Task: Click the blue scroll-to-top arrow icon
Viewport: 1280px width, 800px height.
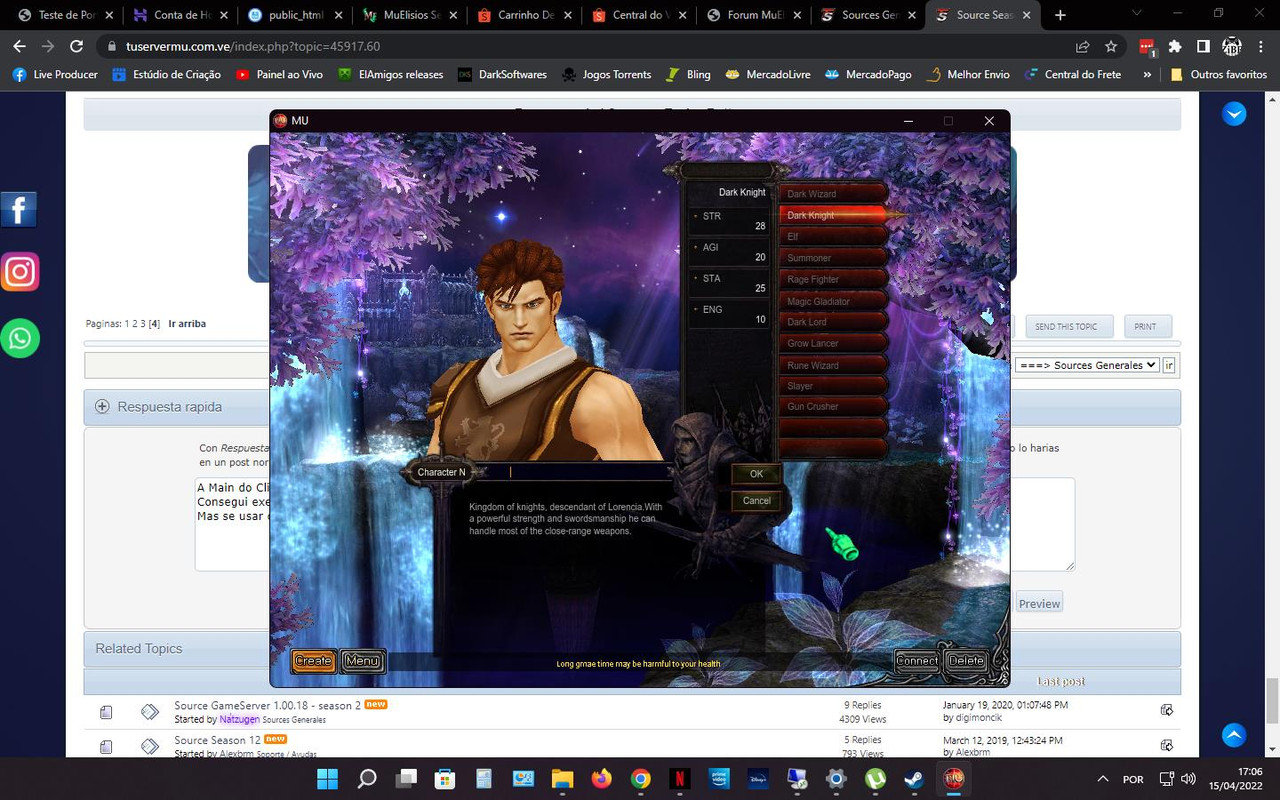Action: point(1234,734)
